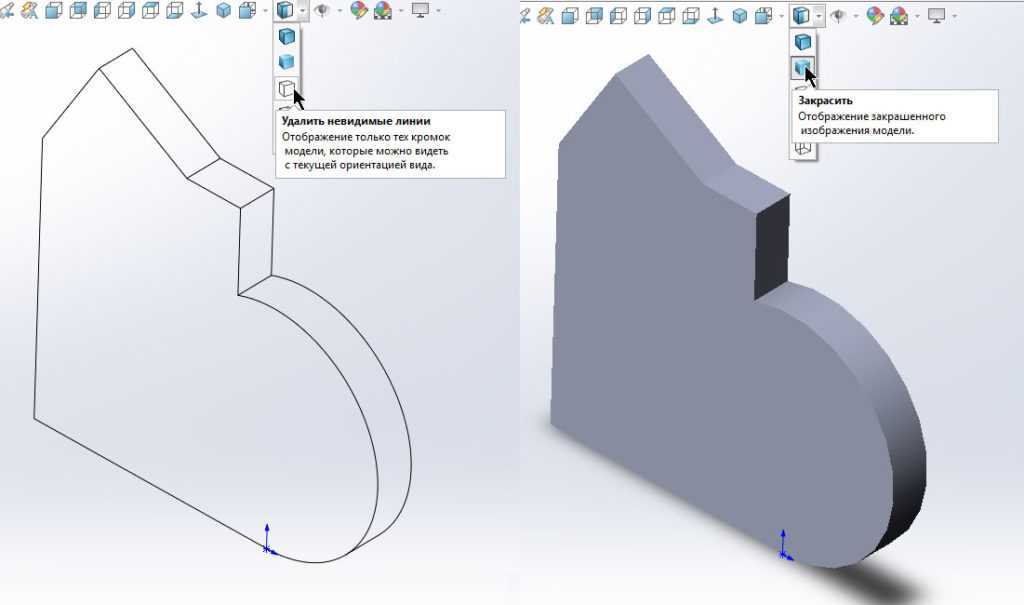Click Front view cube in left toolbar
Image resolution: width=1024 pixels, height=605 pixels.
54,12
